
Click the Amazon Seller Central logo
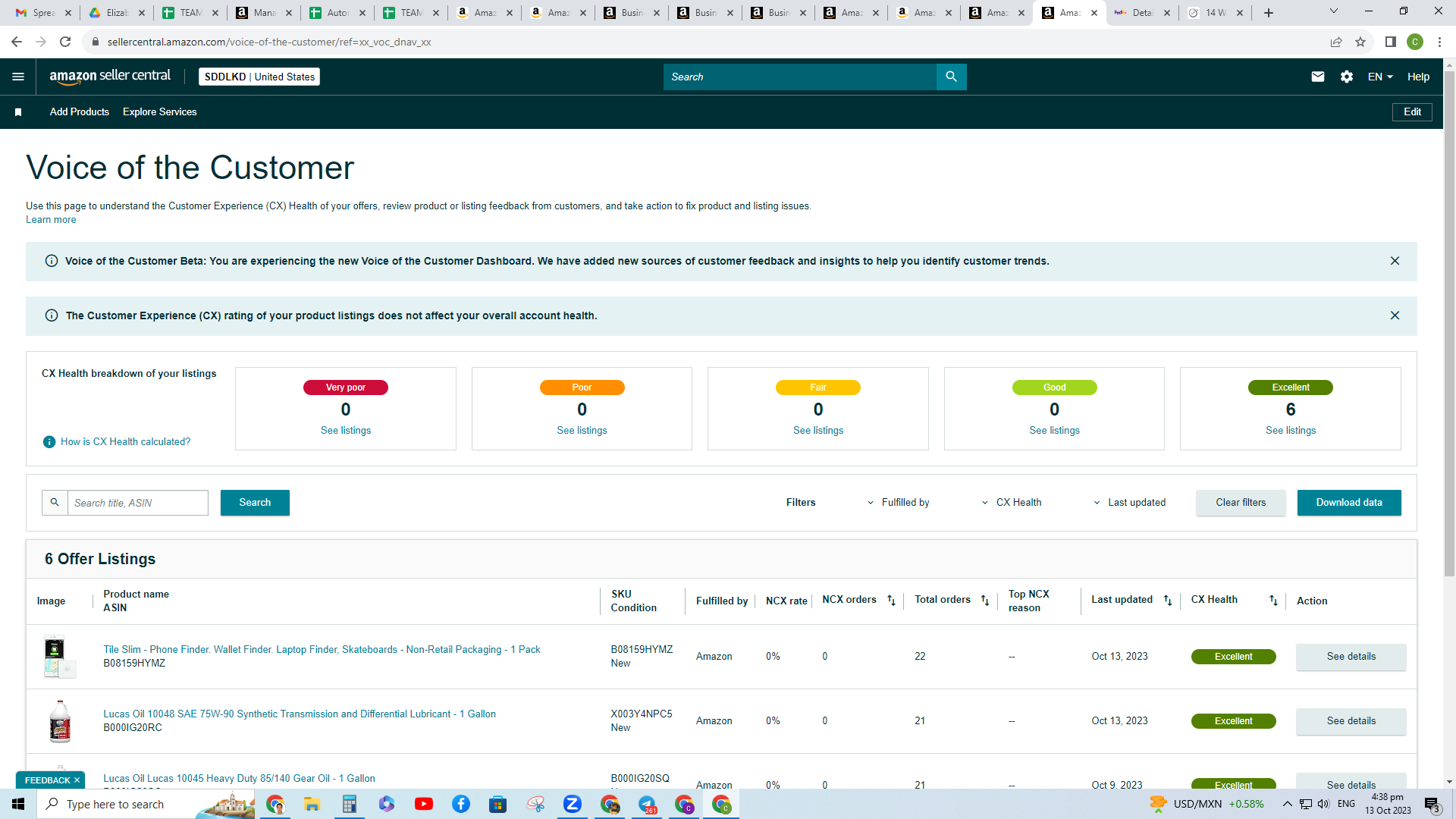coord(110,76)
